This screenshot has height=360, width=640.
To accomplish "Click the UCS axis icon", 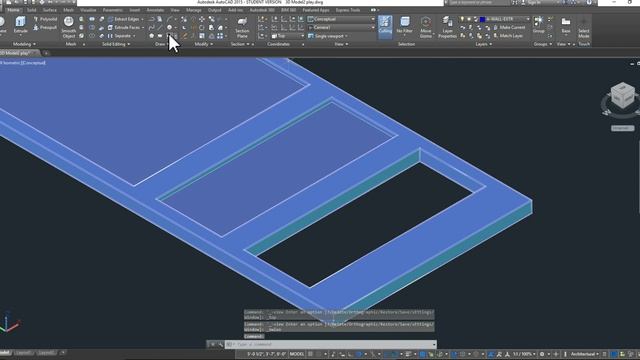I will [x=10, y=324].
